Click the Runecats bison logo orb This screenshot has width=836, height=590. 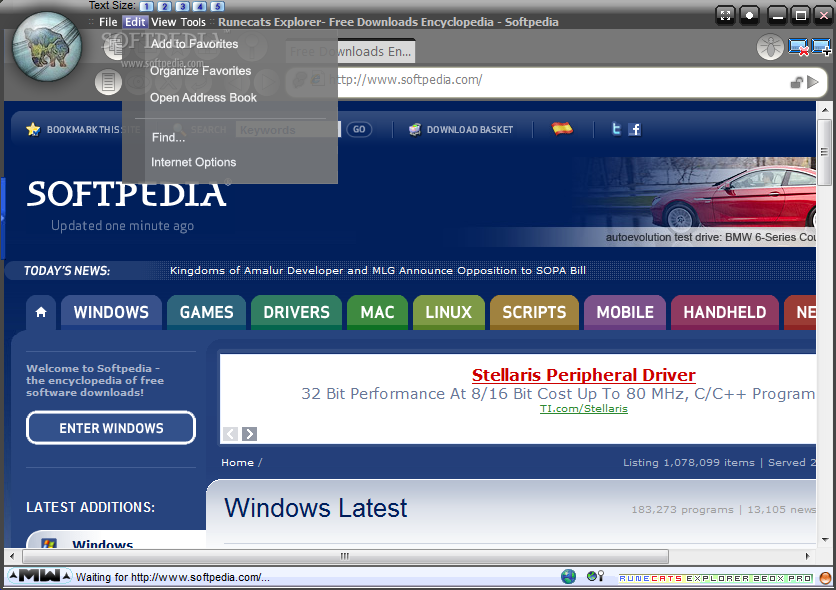pyautogui.click(x=47, y=47)
